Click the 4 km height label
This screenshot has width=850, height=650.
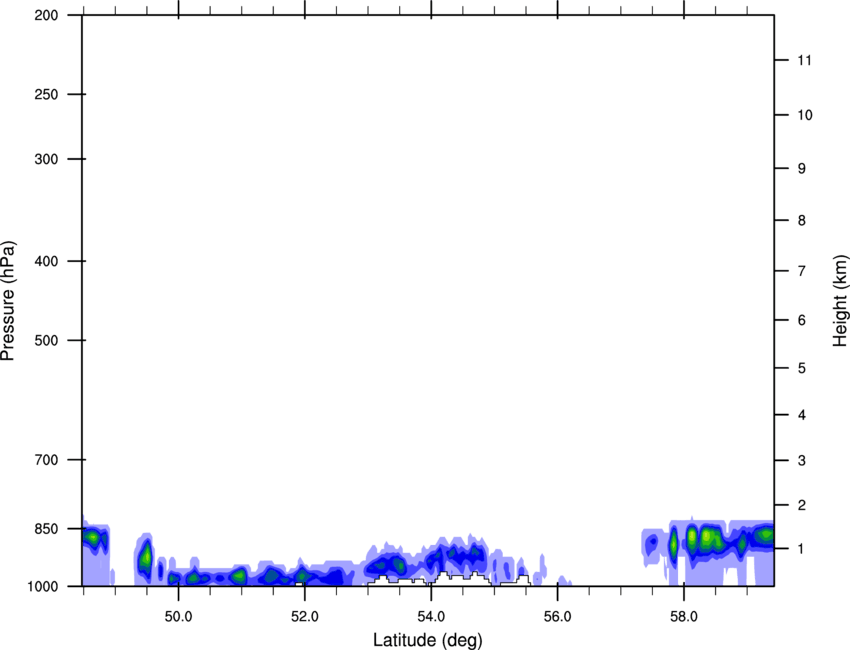coord(802,415)
